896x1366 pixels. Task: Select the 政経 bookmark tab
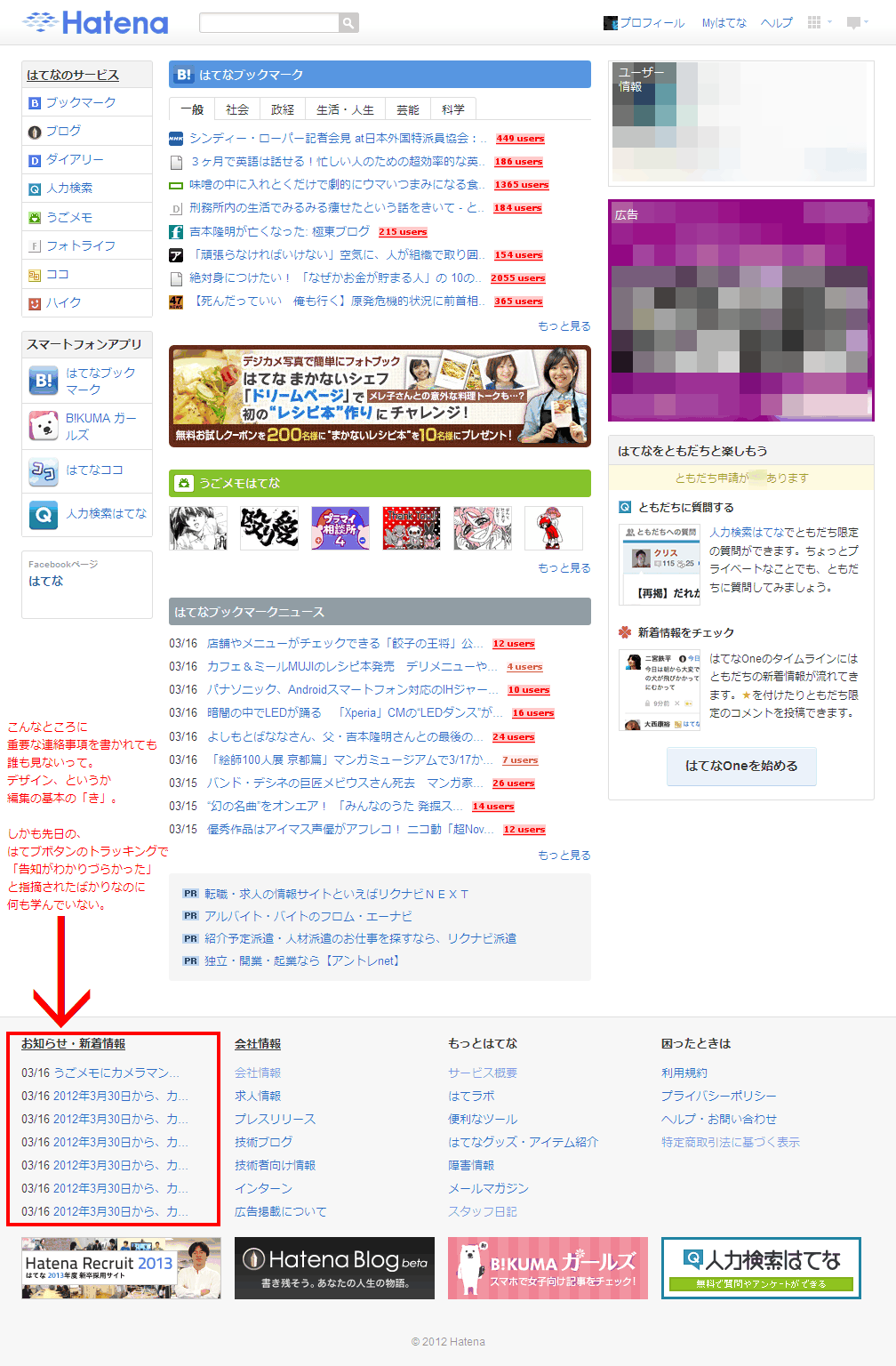[x=283, y=109]
